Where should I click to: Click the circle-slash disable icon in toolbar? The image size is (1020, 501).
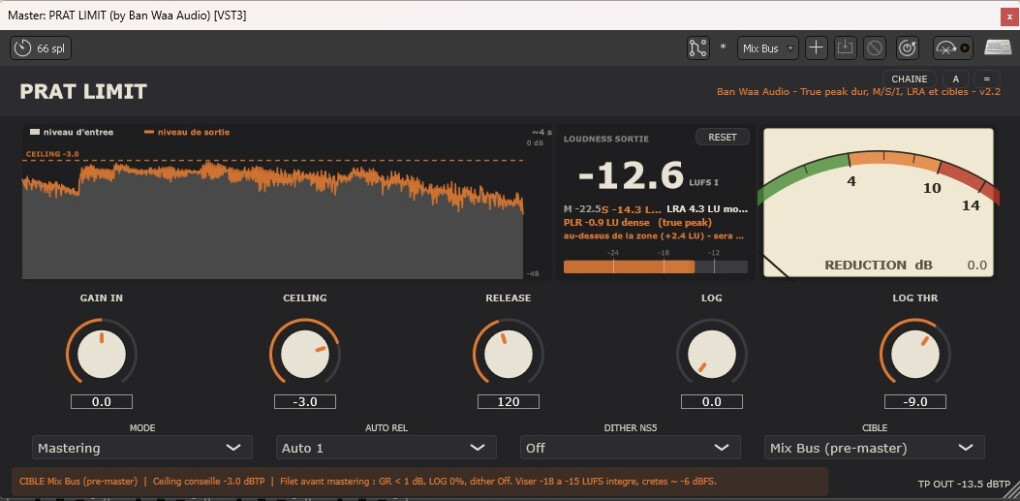click(x=874, y=48)
